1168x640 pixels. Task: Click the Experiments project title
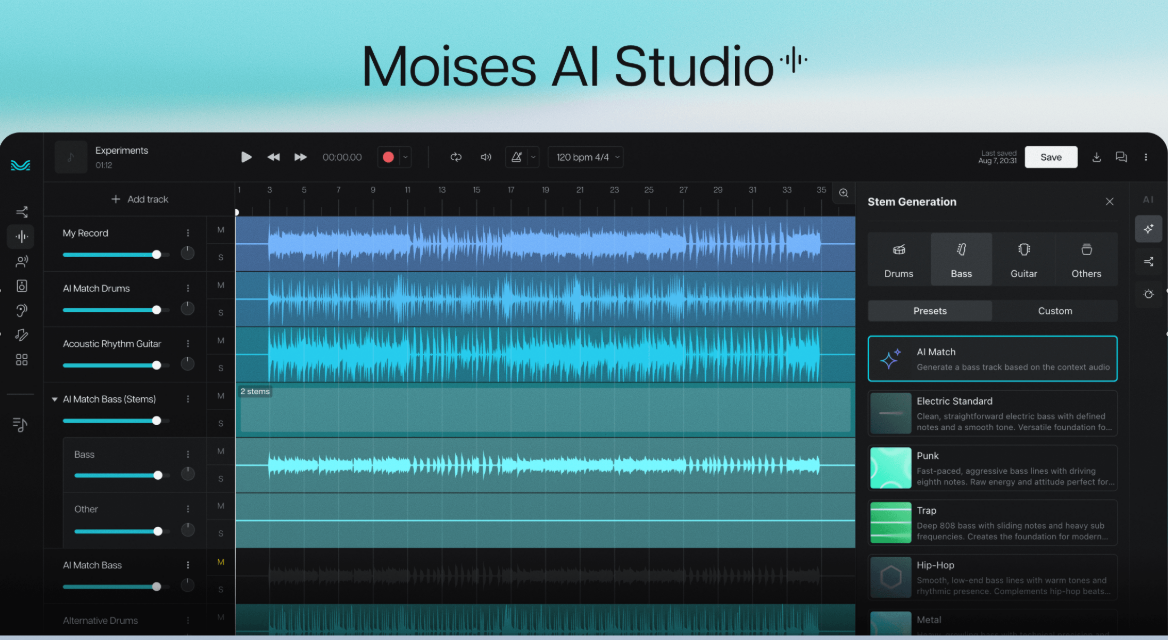click(121, 151)
